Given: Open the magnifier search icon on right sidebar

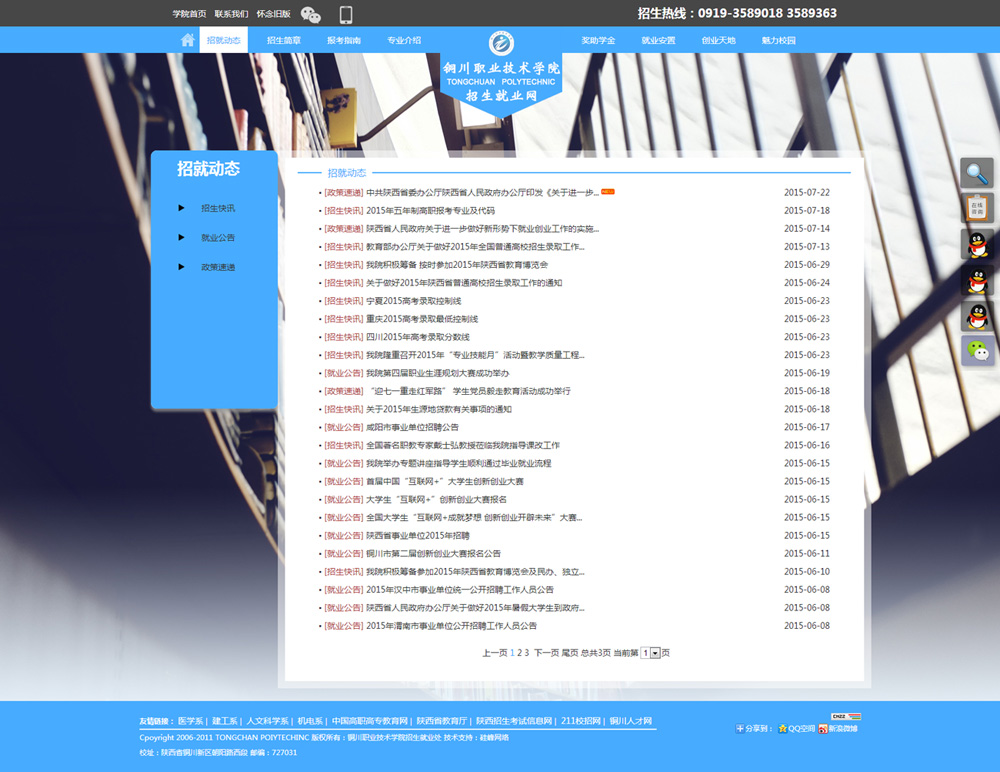Looking at the screenshot, I should [x=977, y=174].
